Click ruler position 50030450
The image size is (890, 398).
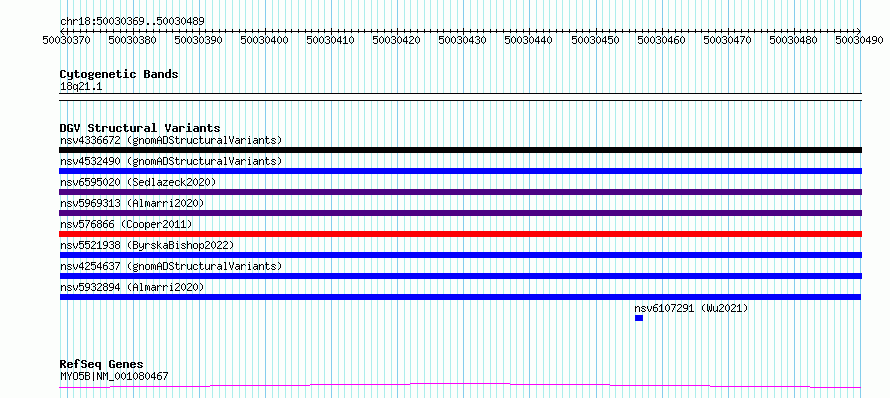[595, 40]
